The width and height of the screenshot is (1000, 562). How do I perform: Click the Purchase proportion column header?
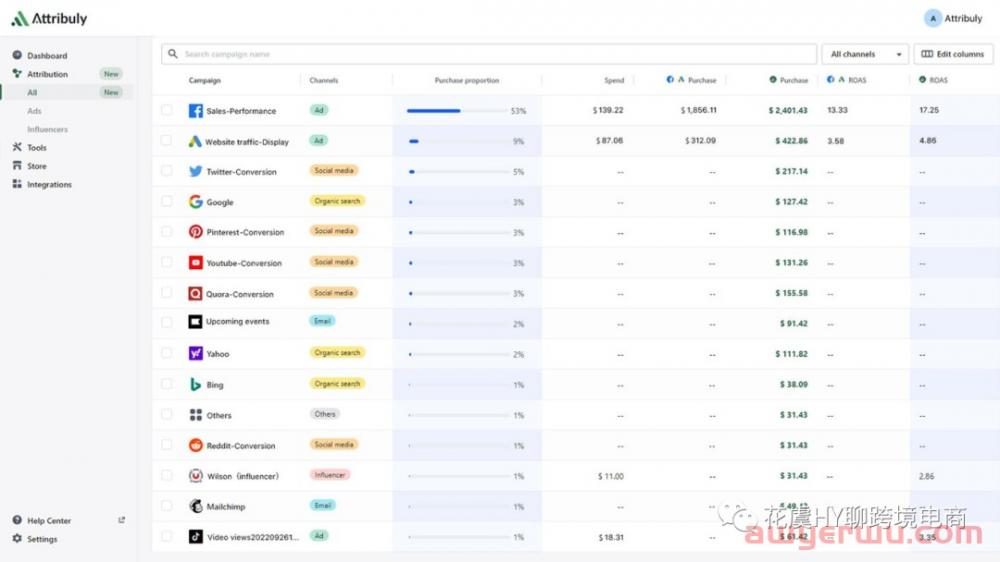coord(467,80)
